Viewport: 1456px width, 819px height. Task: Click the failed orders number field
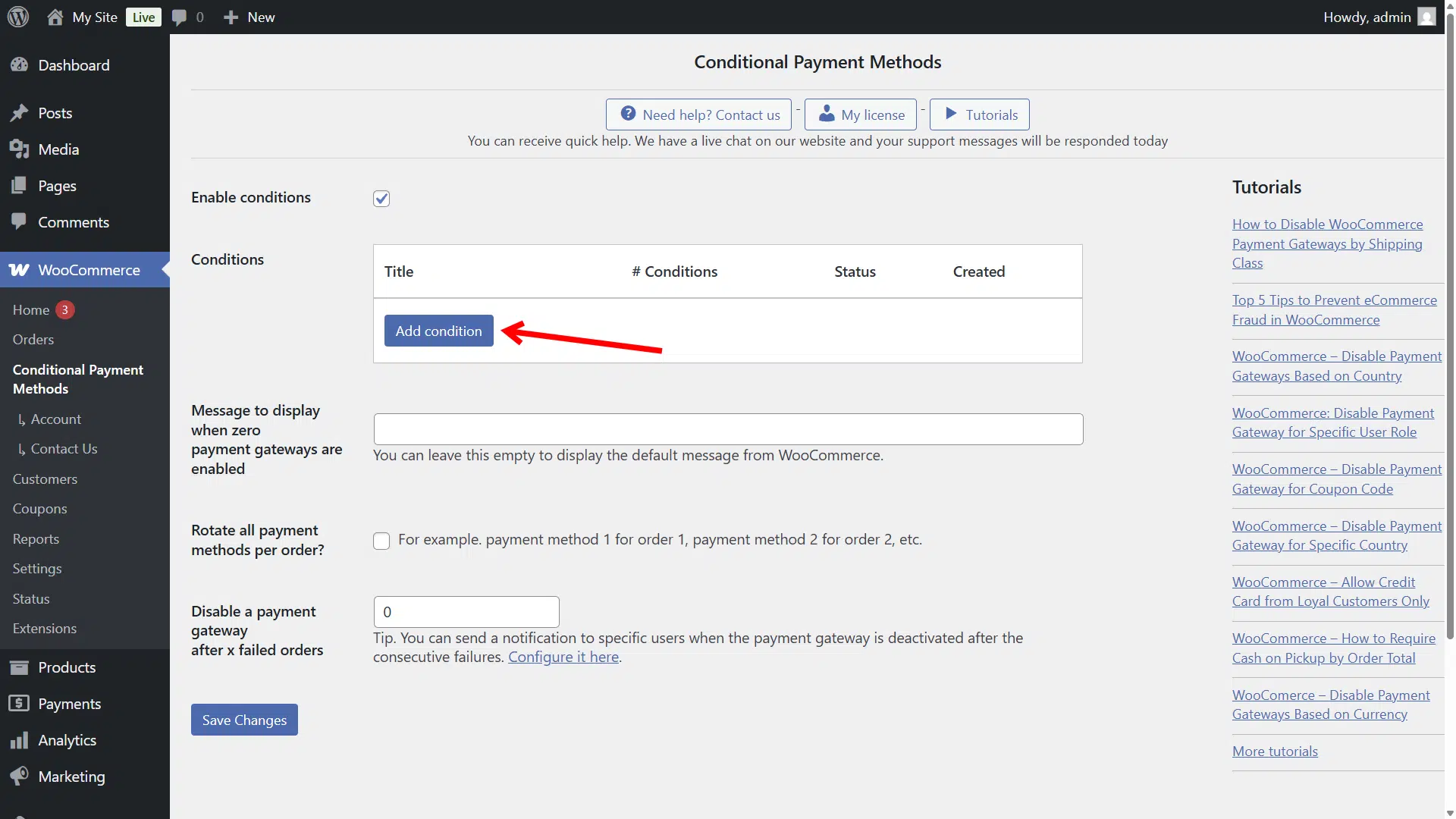pos(466,612)
